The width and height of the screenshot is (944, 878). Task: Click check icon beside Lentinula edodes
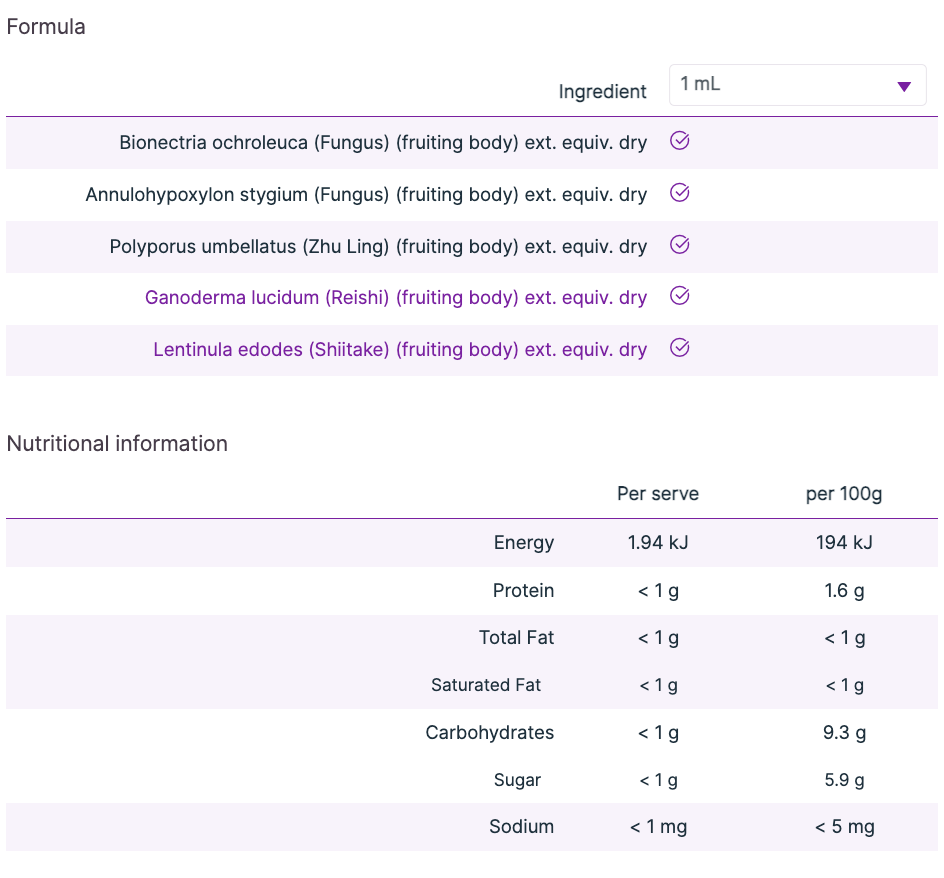click(x=680, y=348)
